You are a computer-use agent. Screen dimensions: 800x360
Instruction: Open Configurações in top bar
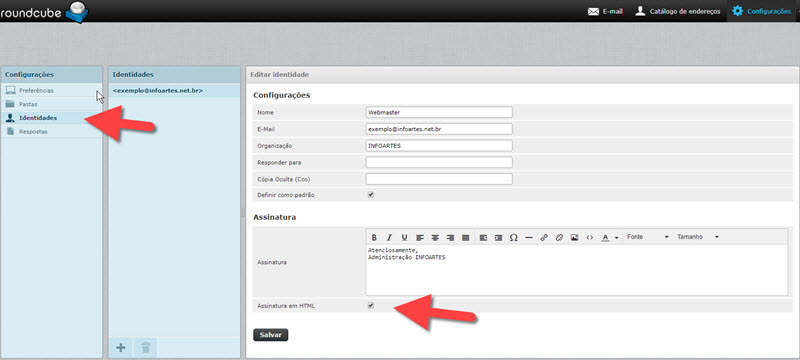[762, 11]
